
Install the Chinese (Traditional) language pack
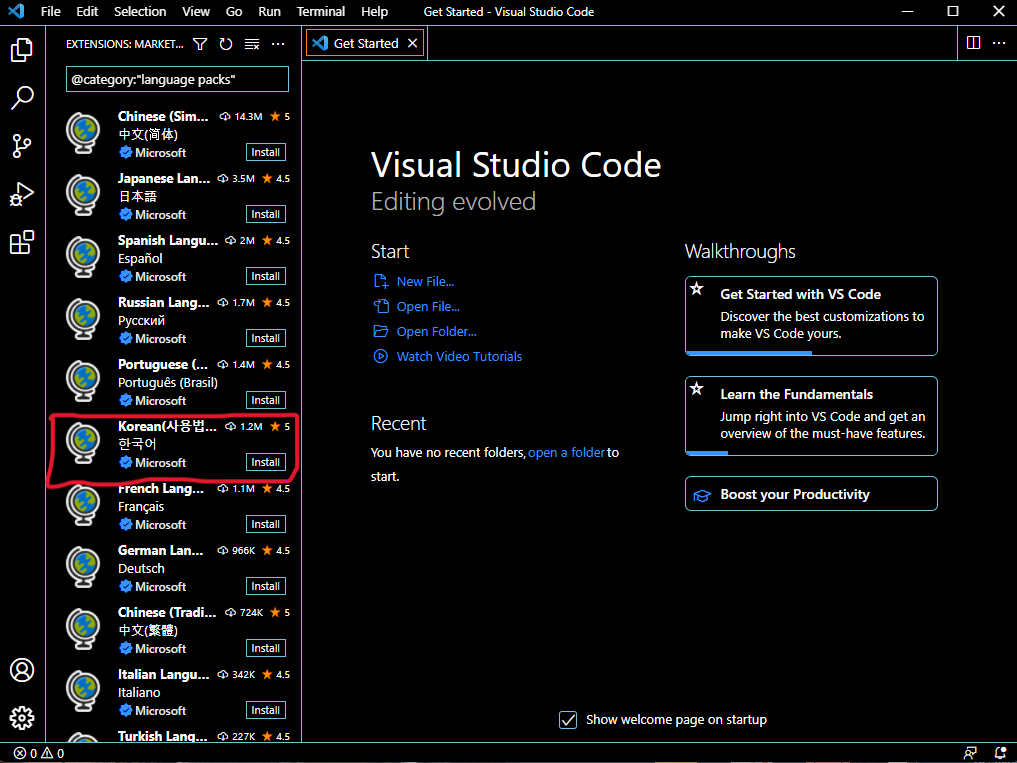coord(266,648)
